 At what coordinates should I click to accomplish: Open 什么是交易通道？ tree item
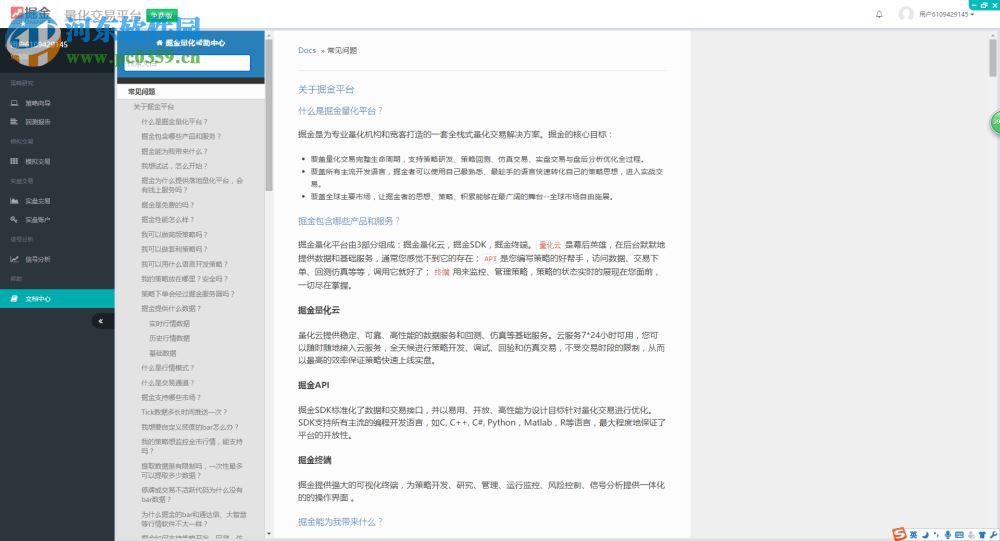(167, 382)
